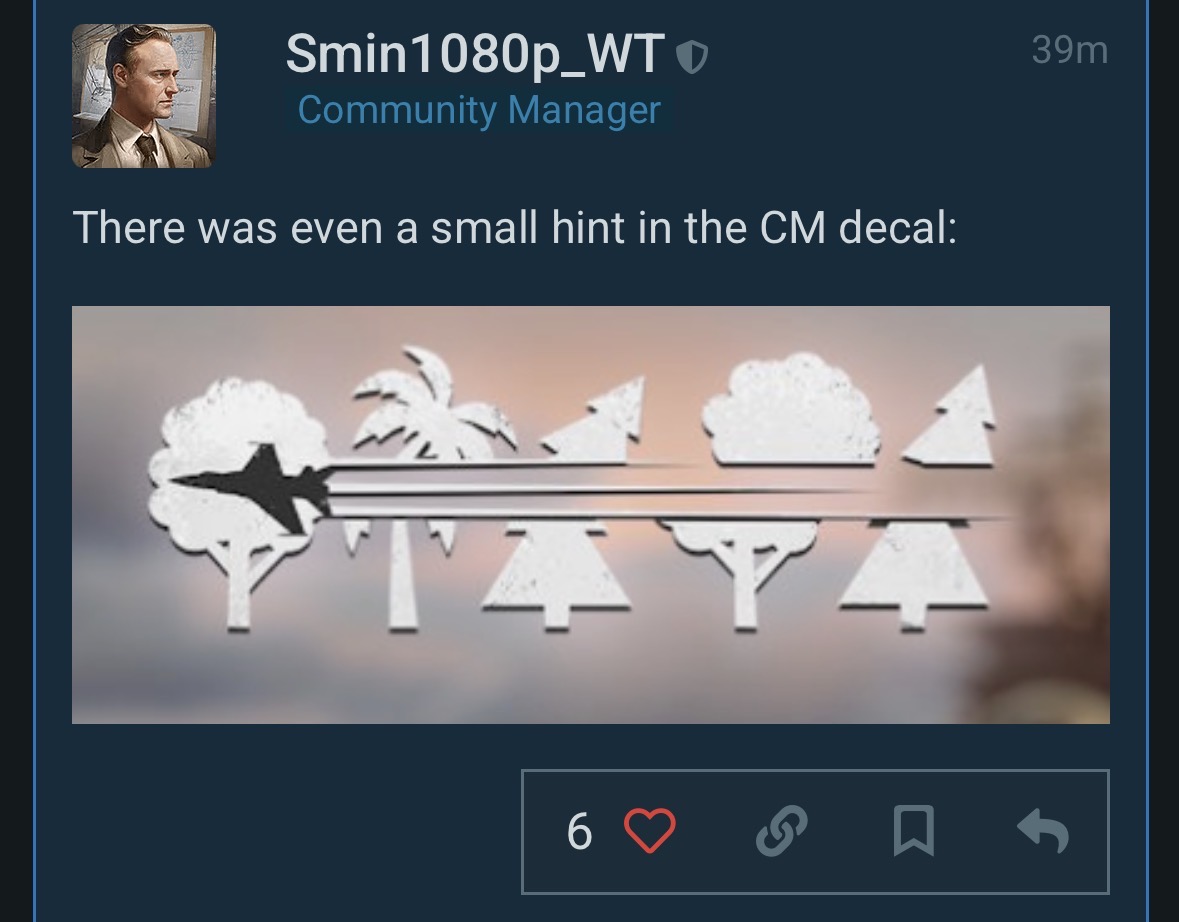The image size is (1179, 922).
Task: Click the Community Manager title
Action: pyautogui.click(x=479, y=110)
